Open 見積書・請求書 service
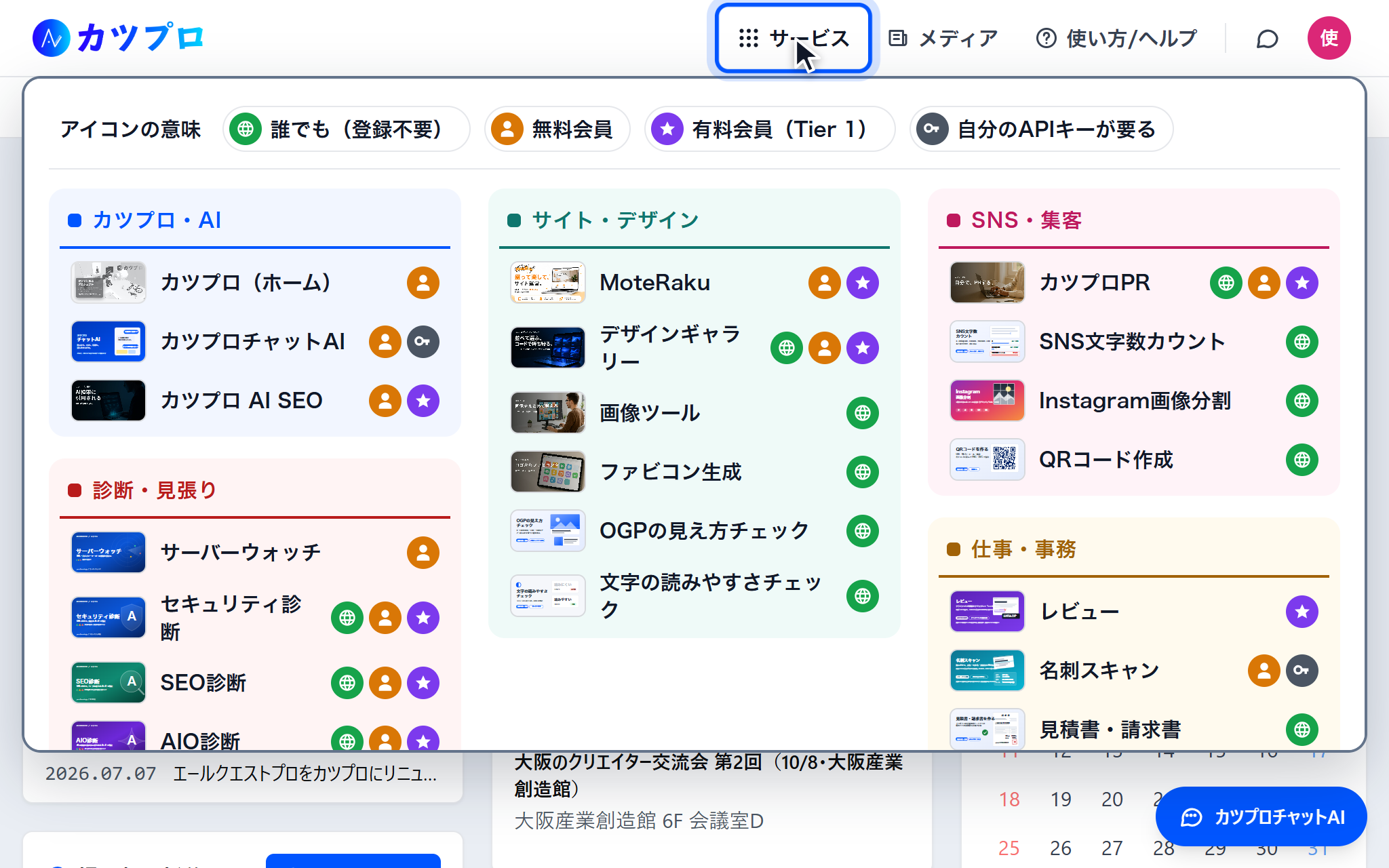 [x=1134, y=730]
